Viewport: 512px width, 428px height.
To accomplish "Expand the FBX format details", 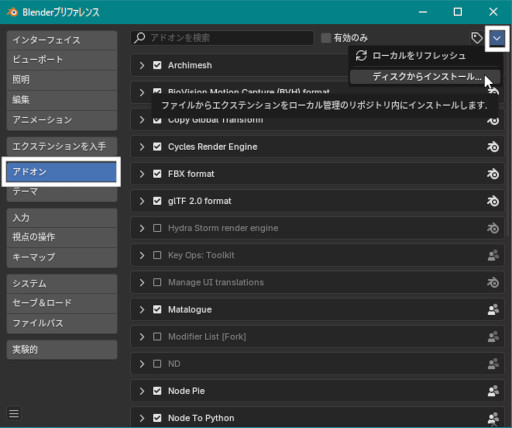I will click(x=142, y=174).
